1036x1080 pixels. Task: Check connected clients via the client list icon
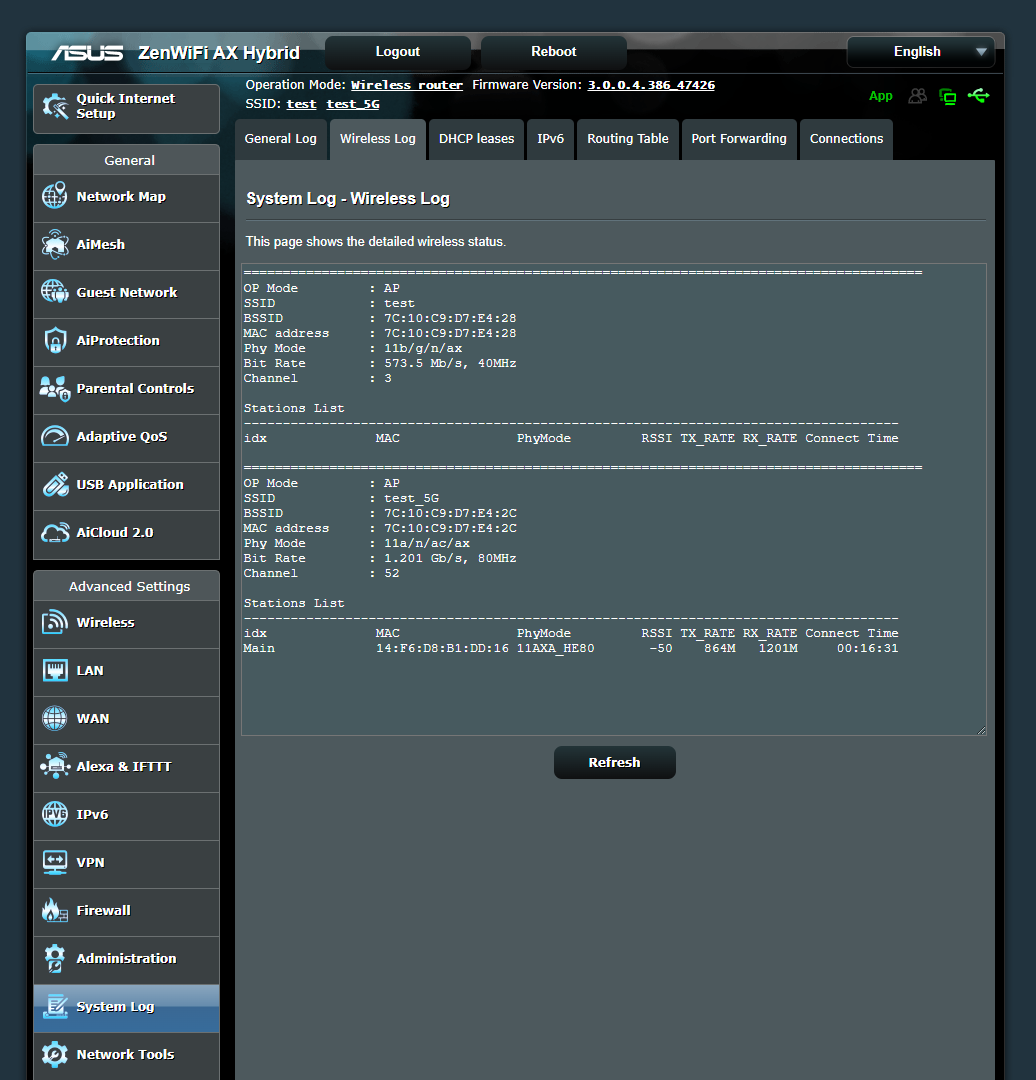coord(918,96)
